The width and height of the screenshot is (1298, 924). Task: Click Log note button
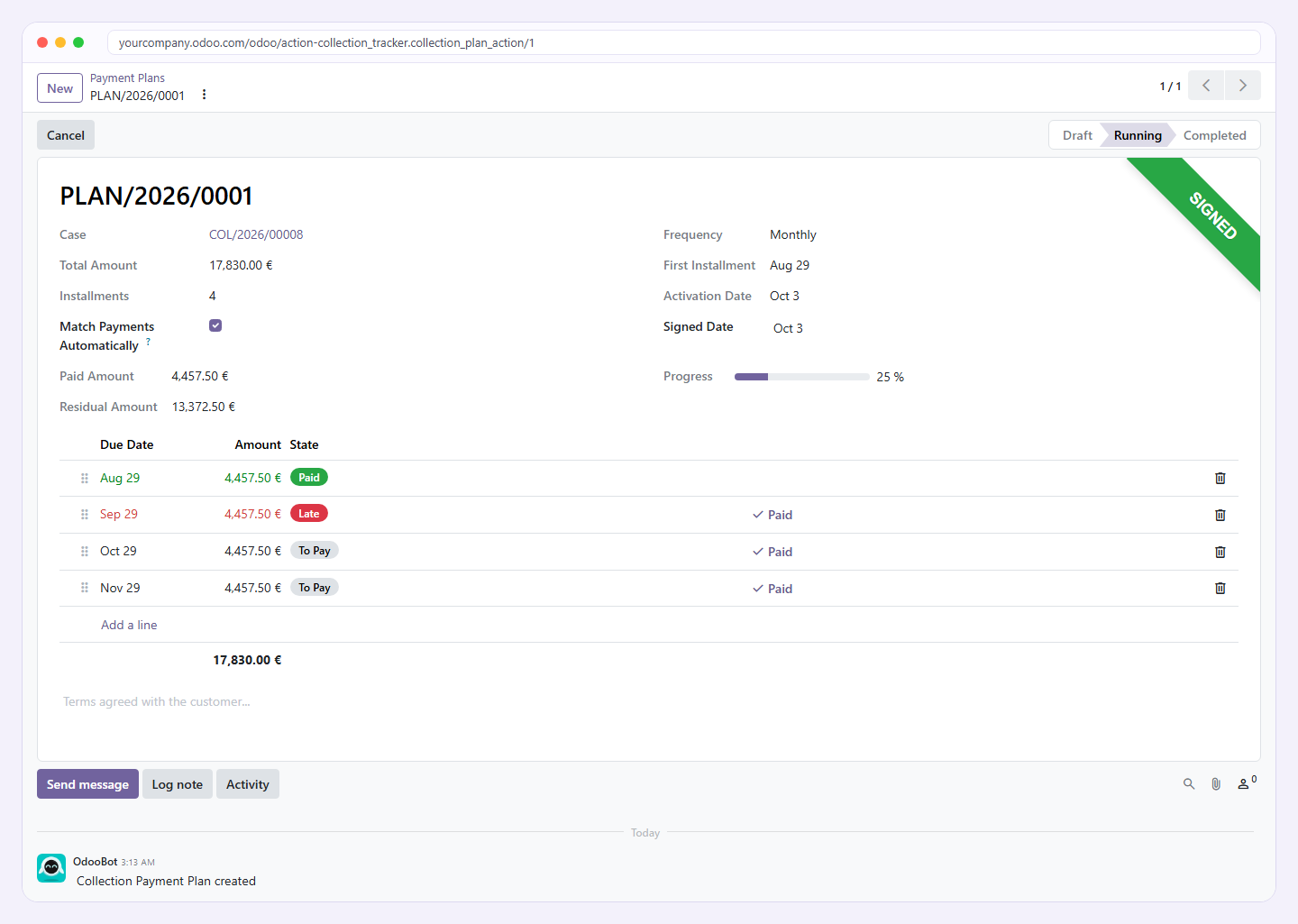click(x=178, y=784)
